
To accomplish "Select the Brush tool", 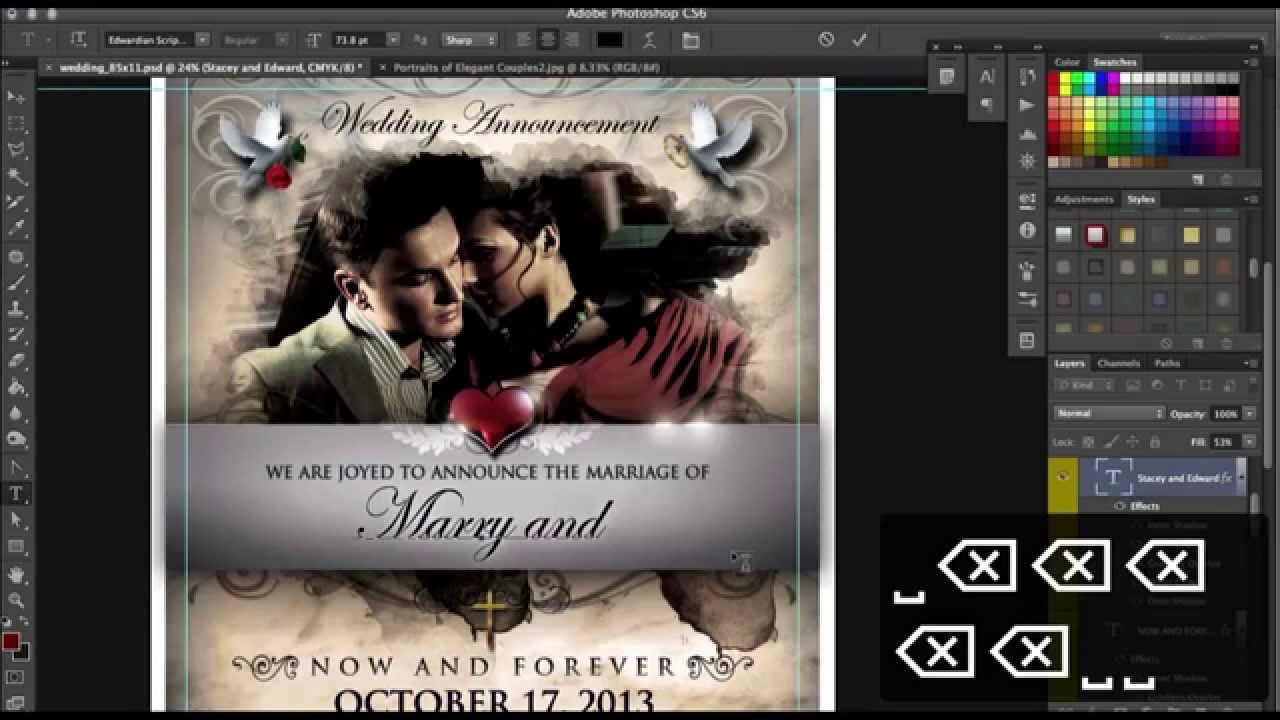I will pos(16,283).
